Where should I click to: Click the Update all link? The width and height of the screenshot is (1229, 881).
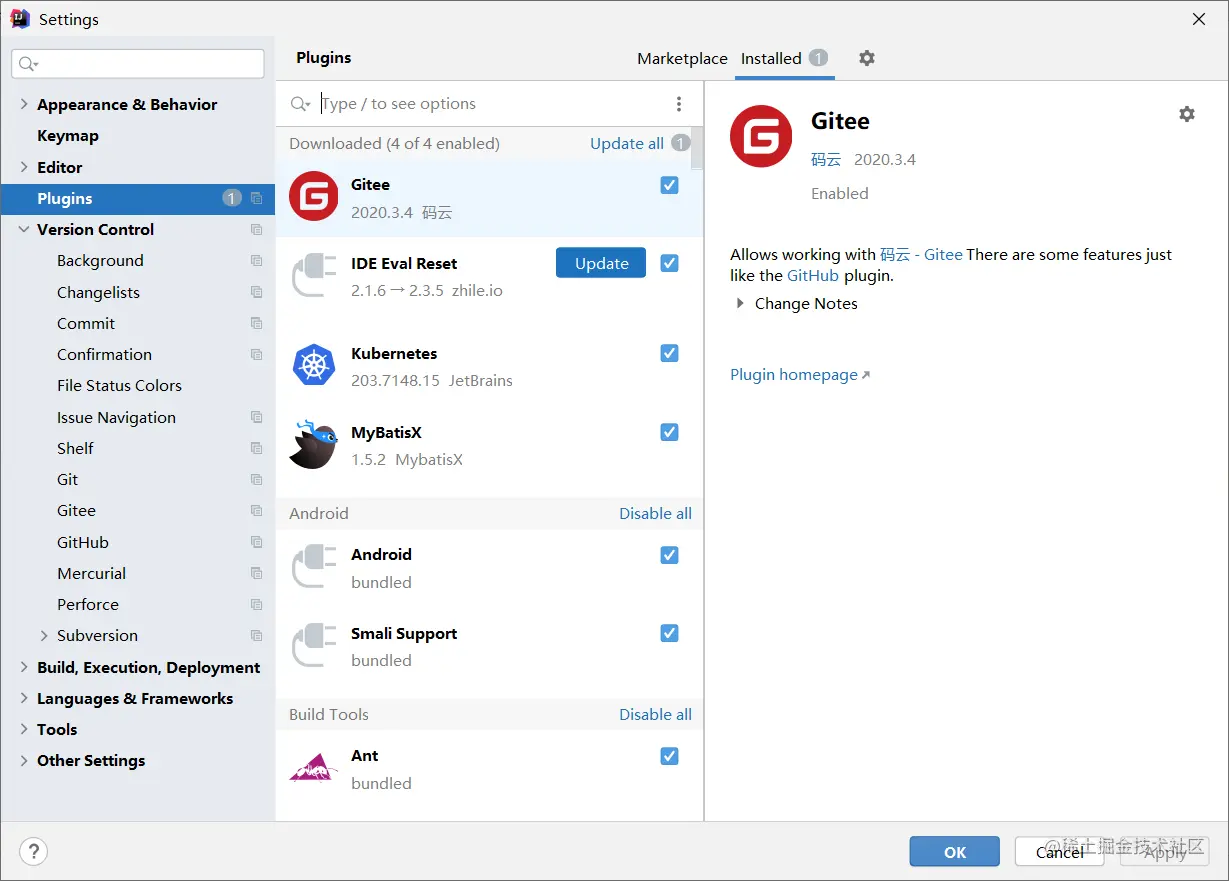click(x=627, y=143)
